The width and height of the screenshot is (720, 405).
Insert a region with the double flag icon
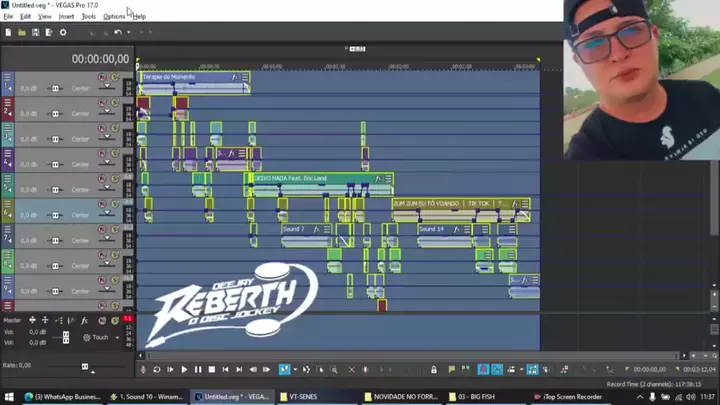(x=466, y=369)
